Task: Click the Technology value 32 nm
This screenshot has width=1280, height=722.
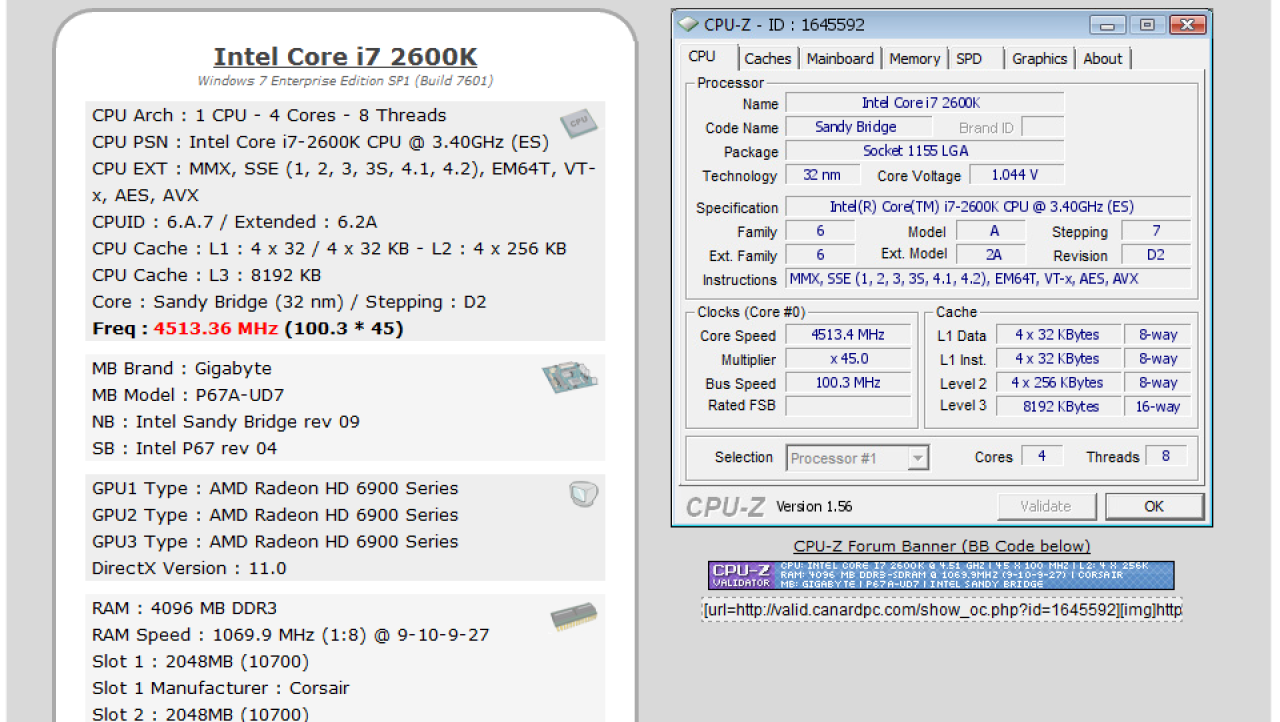Action: click(x=821, y=175)
